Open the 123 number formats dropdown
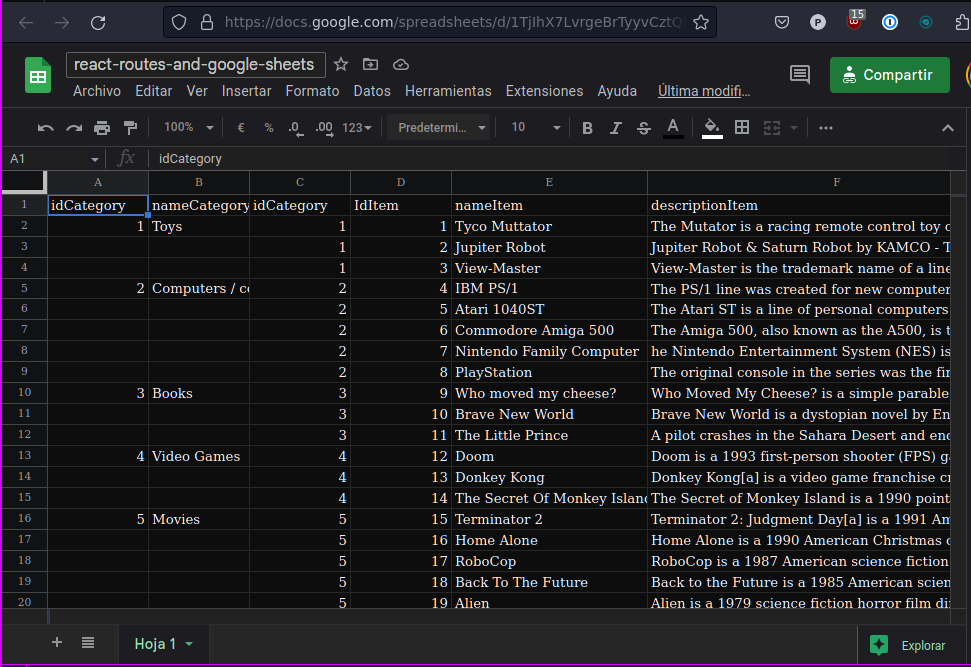971x667 pixels. click(357, 128)
